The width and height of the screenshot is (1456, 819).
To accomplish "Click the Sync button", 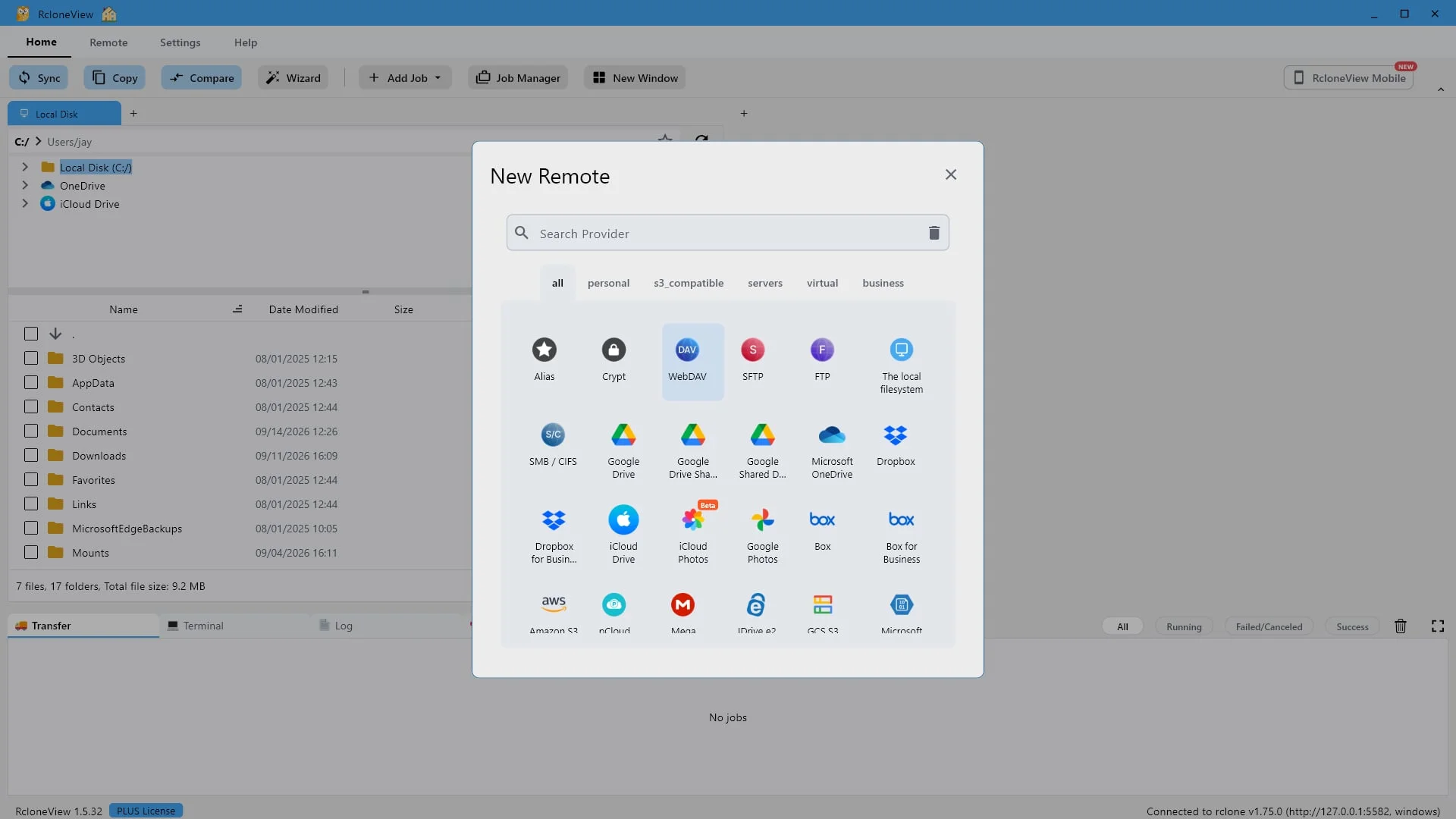I will [39, 77].
